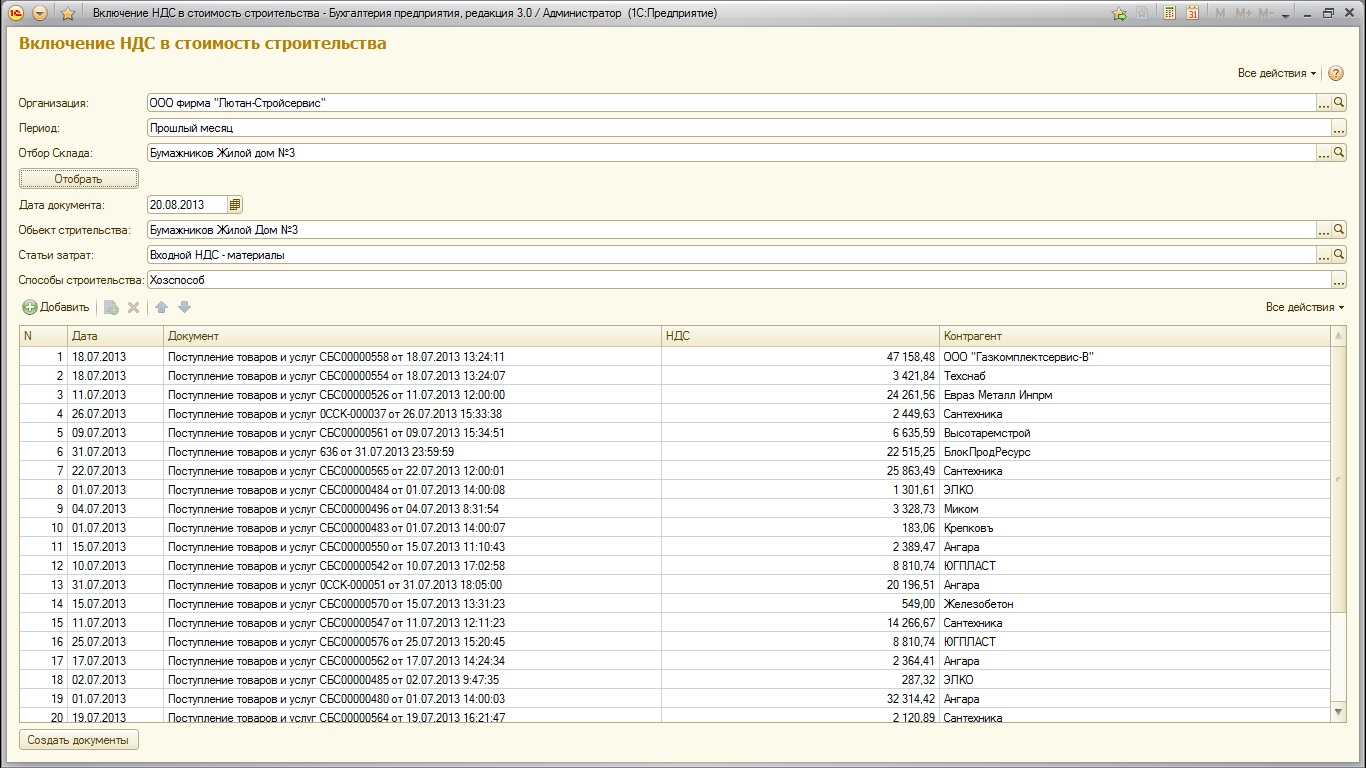Open organization record with magnifier icon

(x=1340, y=103)
